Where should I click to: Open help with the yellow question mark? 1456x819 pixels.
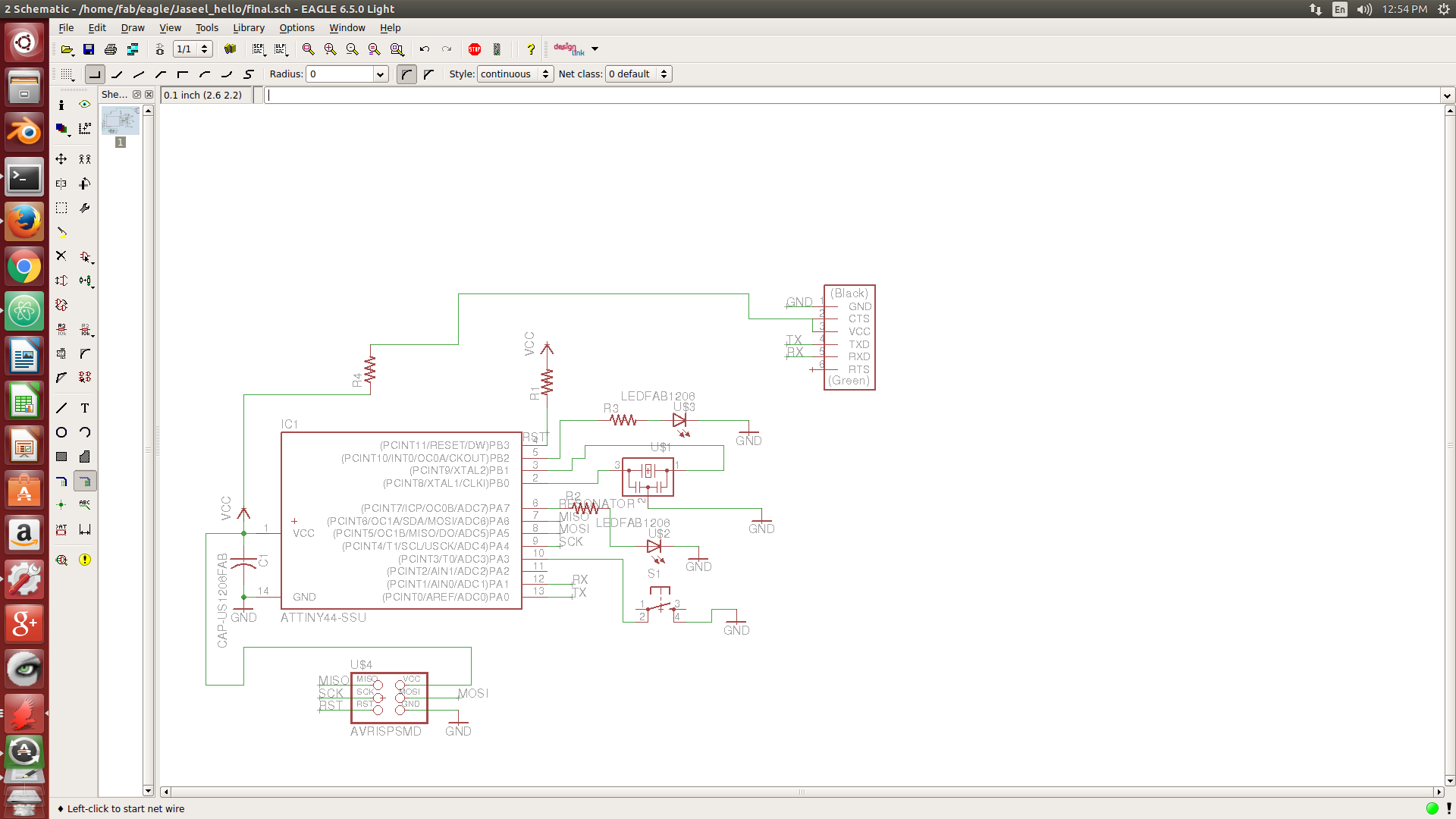(x=531, y=49)
